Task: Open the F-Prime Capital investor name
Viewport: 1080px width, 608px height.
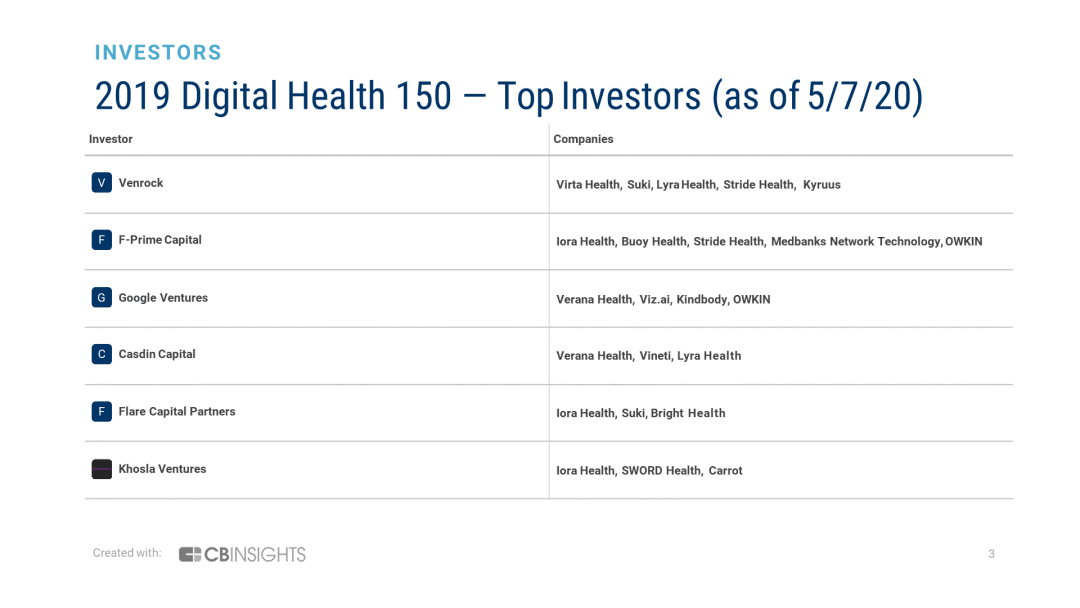Action: pos(160,240)
